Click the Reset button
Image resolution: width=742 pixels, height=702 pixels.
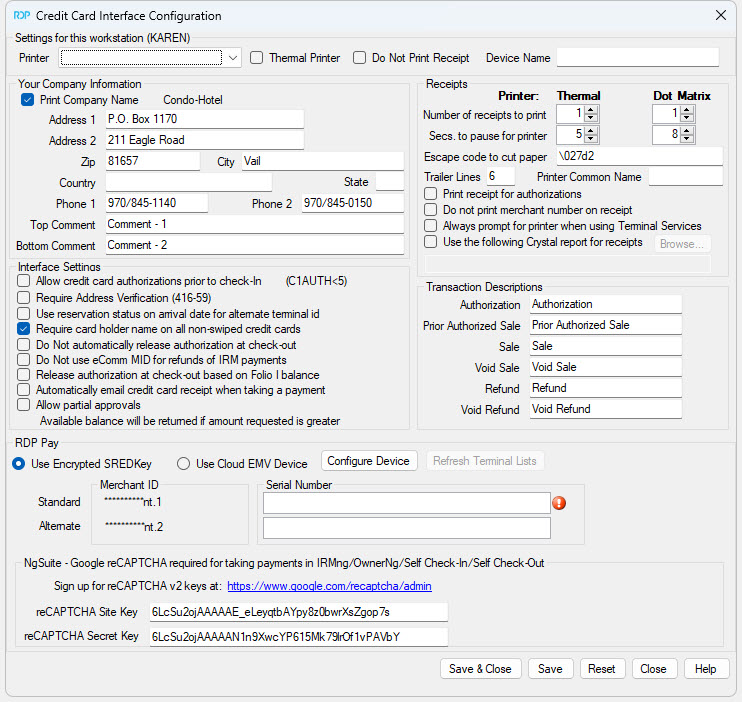coord(601,669)
